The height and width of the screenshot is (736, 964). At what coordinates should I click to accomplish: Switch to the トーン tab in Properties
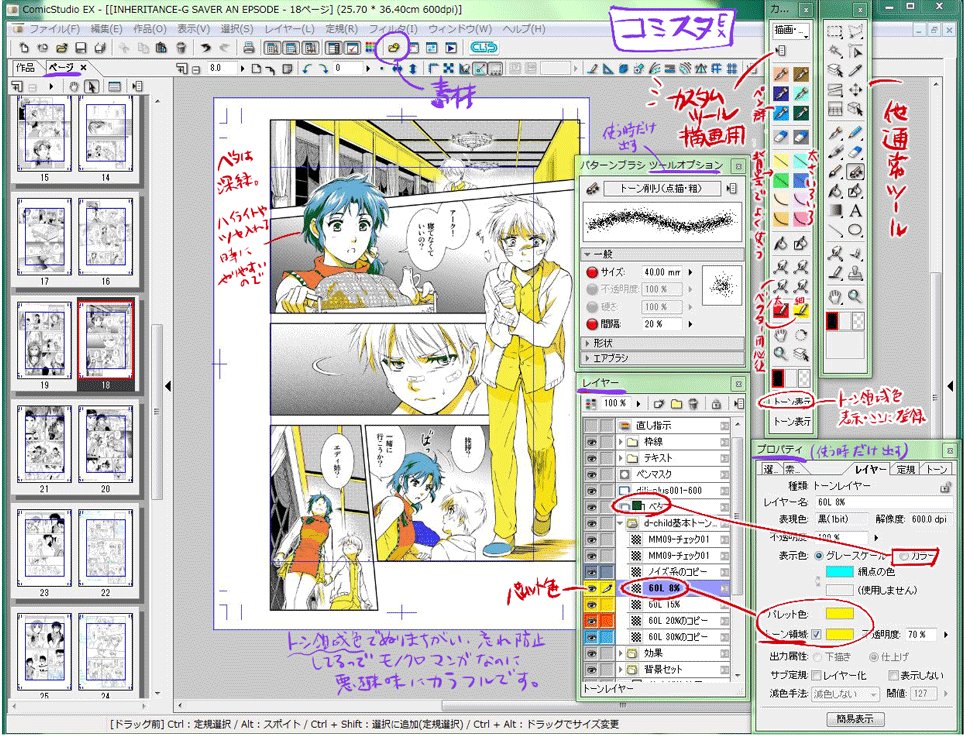click(x=936, y=469)
